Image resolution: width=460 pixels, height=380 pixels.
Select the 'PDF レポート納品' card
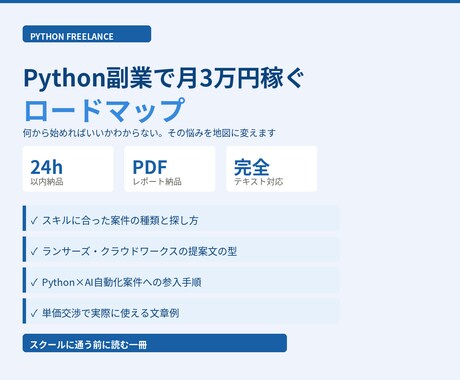tap(170, 169)
